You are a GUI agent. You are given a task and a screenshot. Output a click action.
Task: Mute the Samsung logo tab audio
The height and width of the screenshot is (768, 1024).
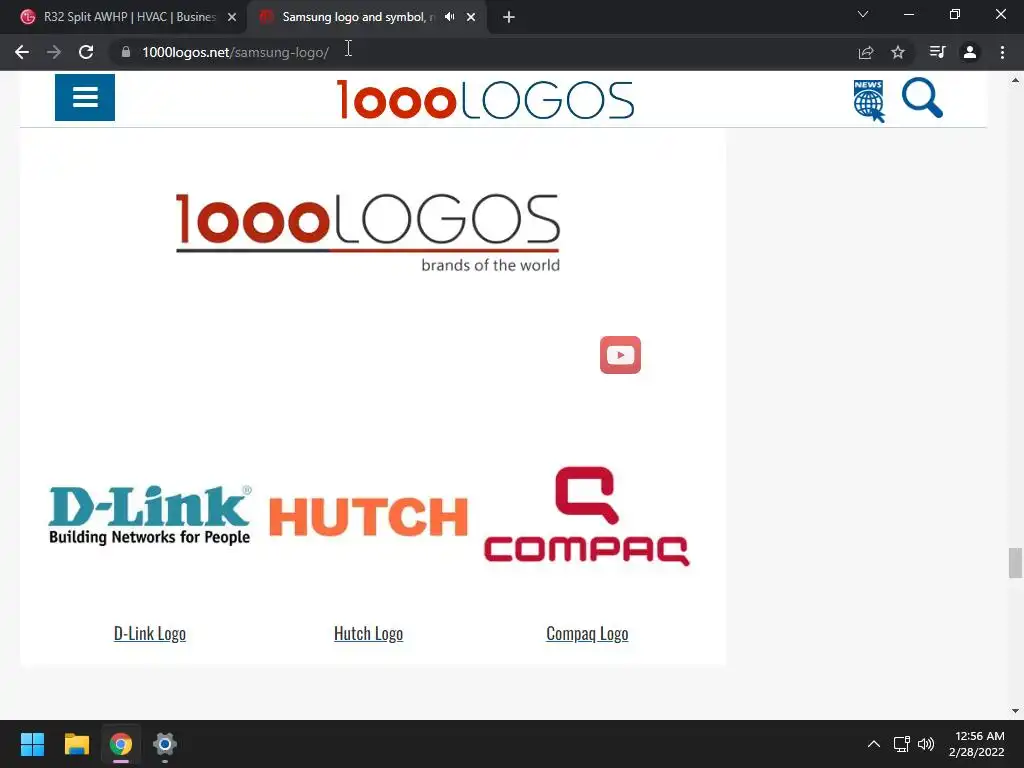(x=449, y=17)
